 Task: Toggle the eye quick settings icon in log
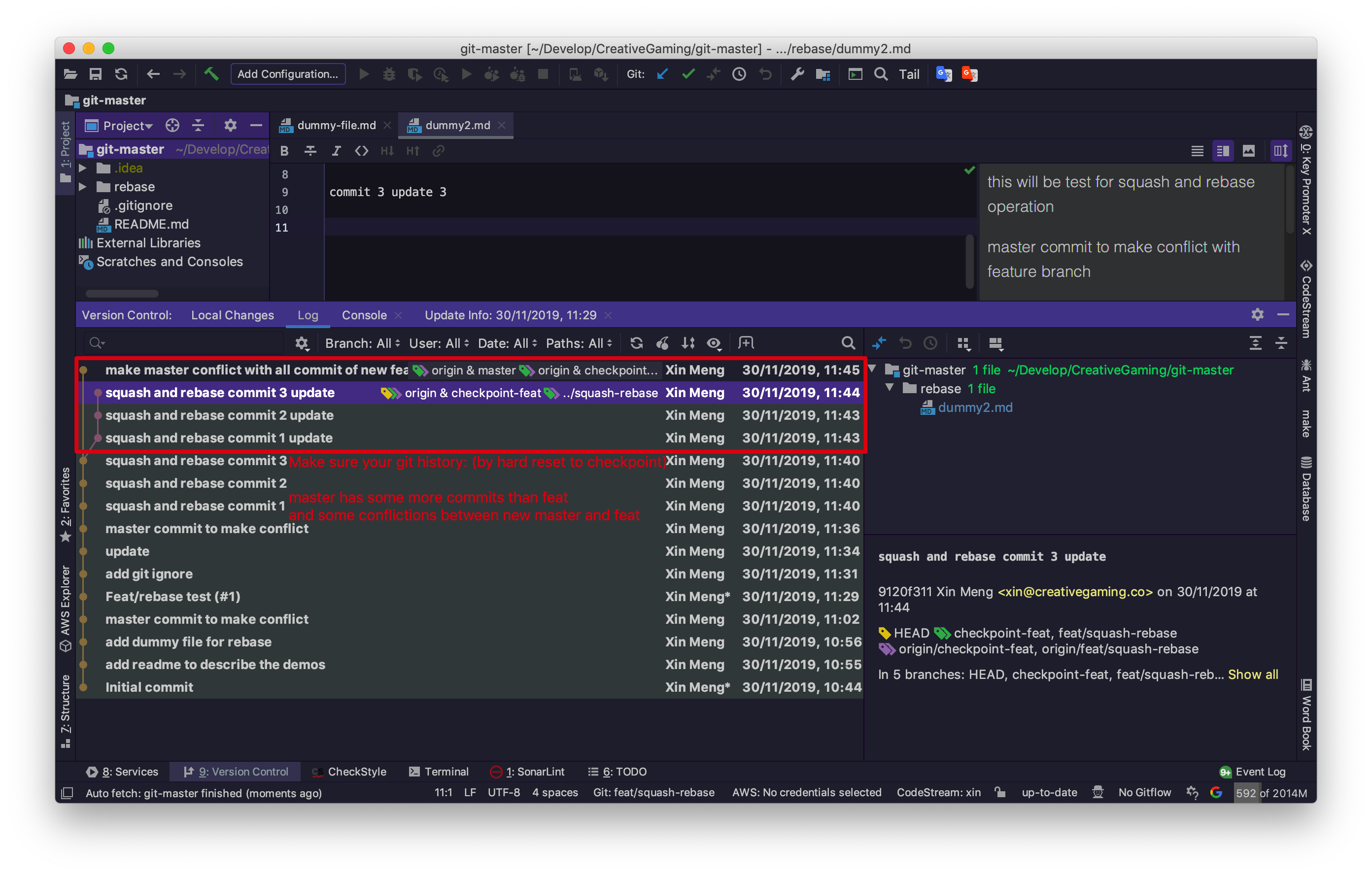(714, 343)
